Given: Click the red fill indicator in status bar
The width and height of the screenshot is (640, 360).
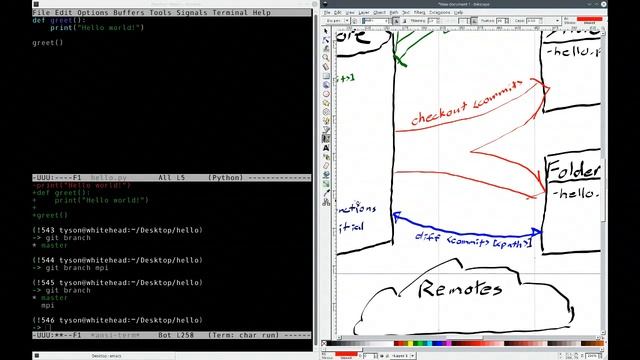Looking at the screenshot, I should (347, 353).
